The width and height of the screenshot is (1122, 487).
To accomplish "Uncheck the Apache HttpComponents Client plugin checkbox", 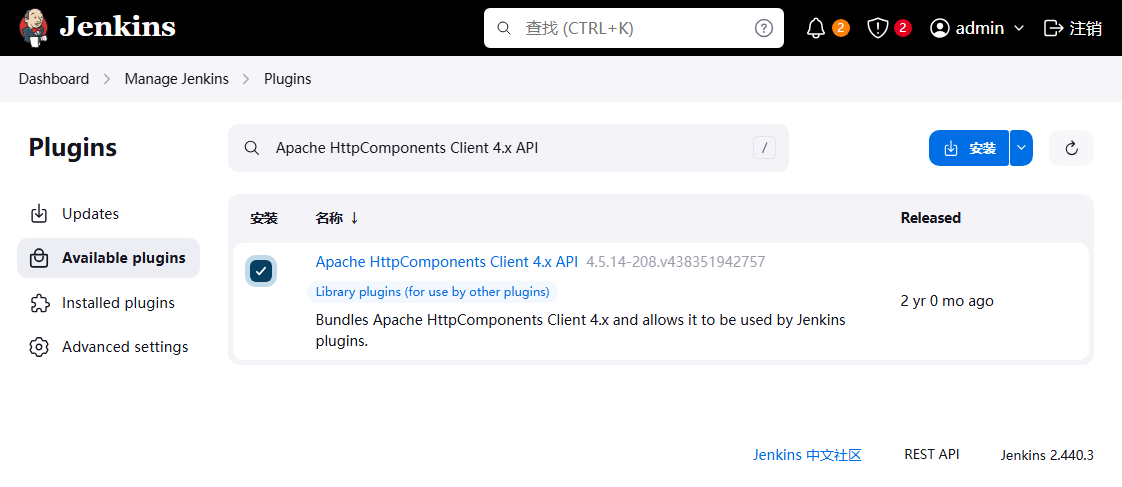I will [261, 270].
